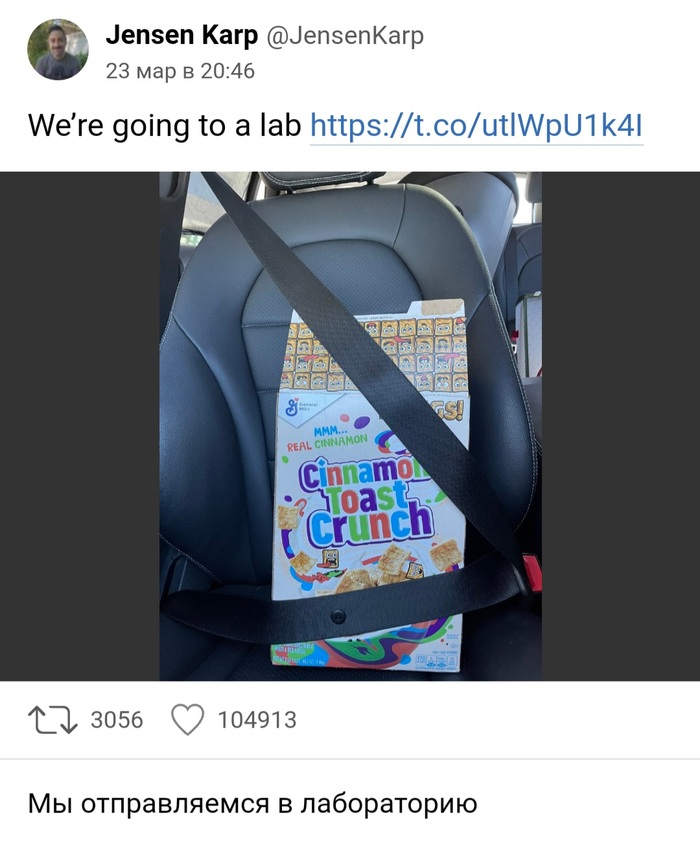Open Jensen Karp's profile avatar
700x854 pixels.
58,50
